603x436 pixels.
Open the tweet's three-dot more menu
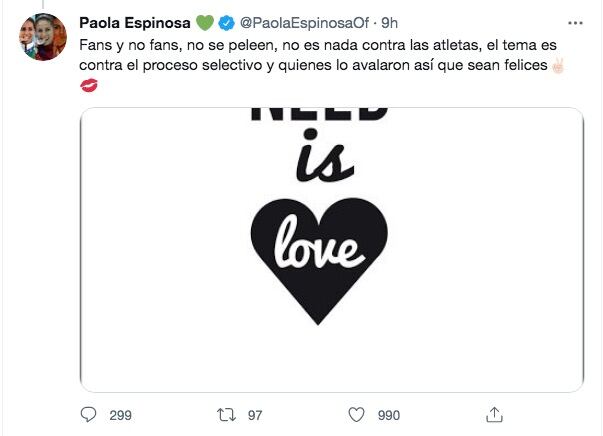[x=574, y=22]
